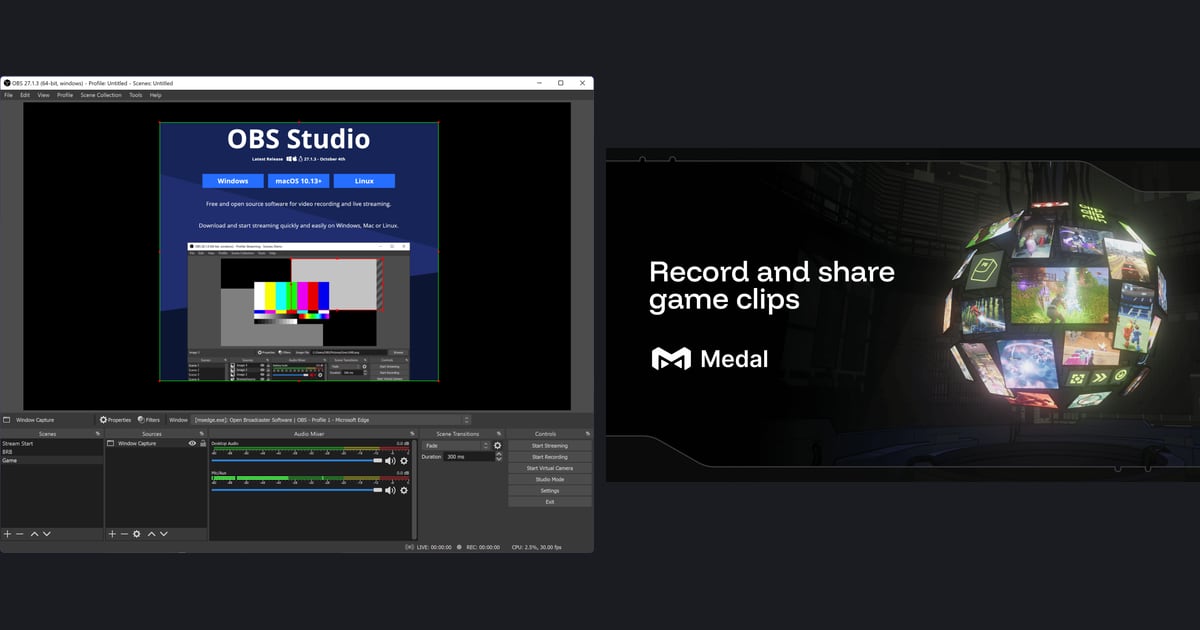Click the Linux button in the OBS preview
Image resolution: width=1200 pixels, height=630 pixels.
click(364, 181)
